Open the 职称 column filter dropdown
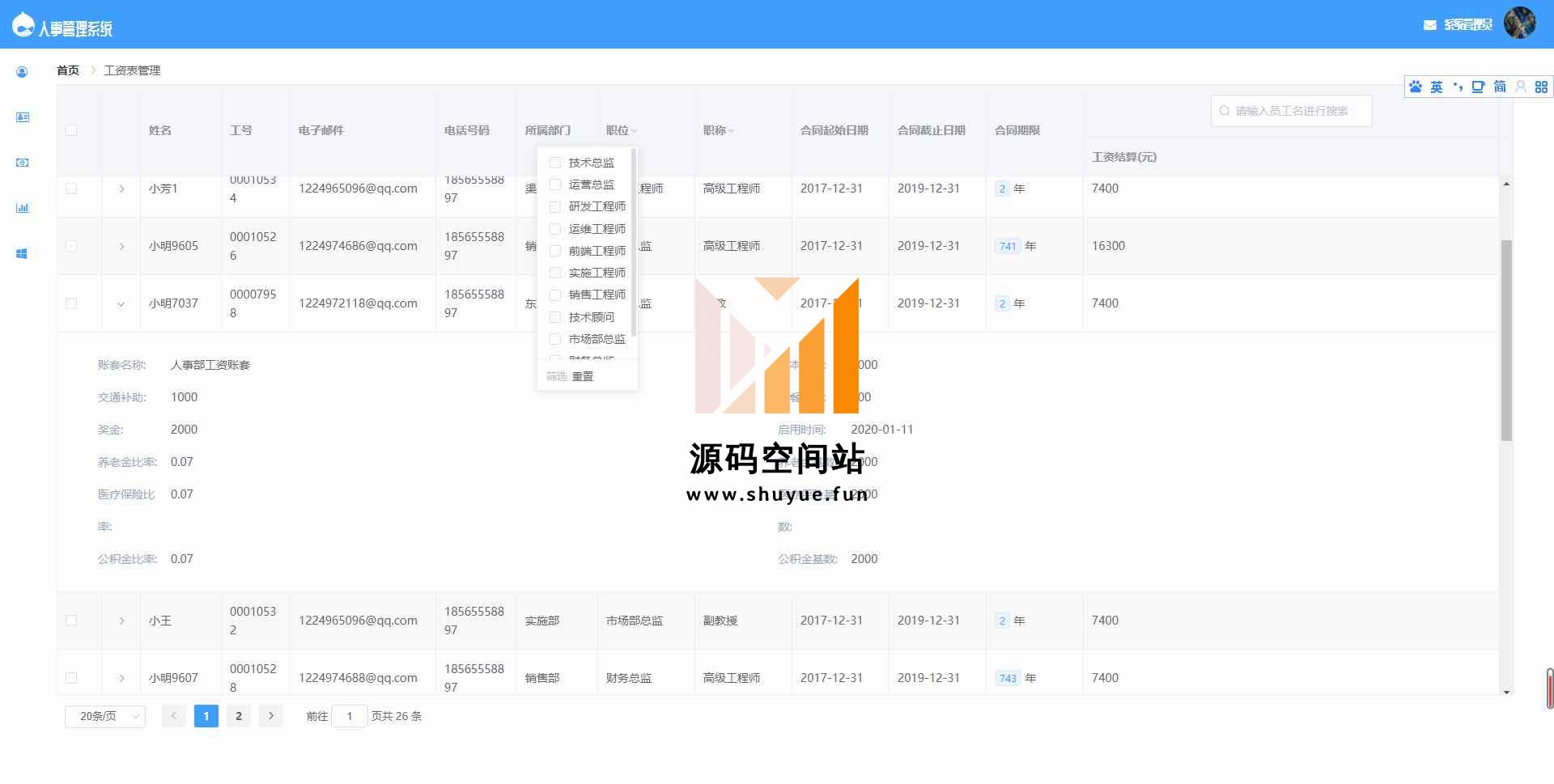Image resolution: width=1554 pixels, height=784 pixels. (x=731, y=131)
